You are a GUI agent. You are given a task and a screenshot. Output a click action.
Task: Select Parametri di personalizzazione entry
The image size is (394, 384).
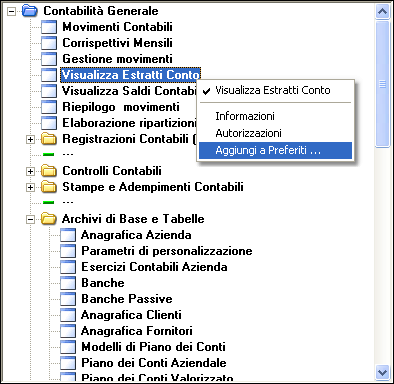[167, 251]
